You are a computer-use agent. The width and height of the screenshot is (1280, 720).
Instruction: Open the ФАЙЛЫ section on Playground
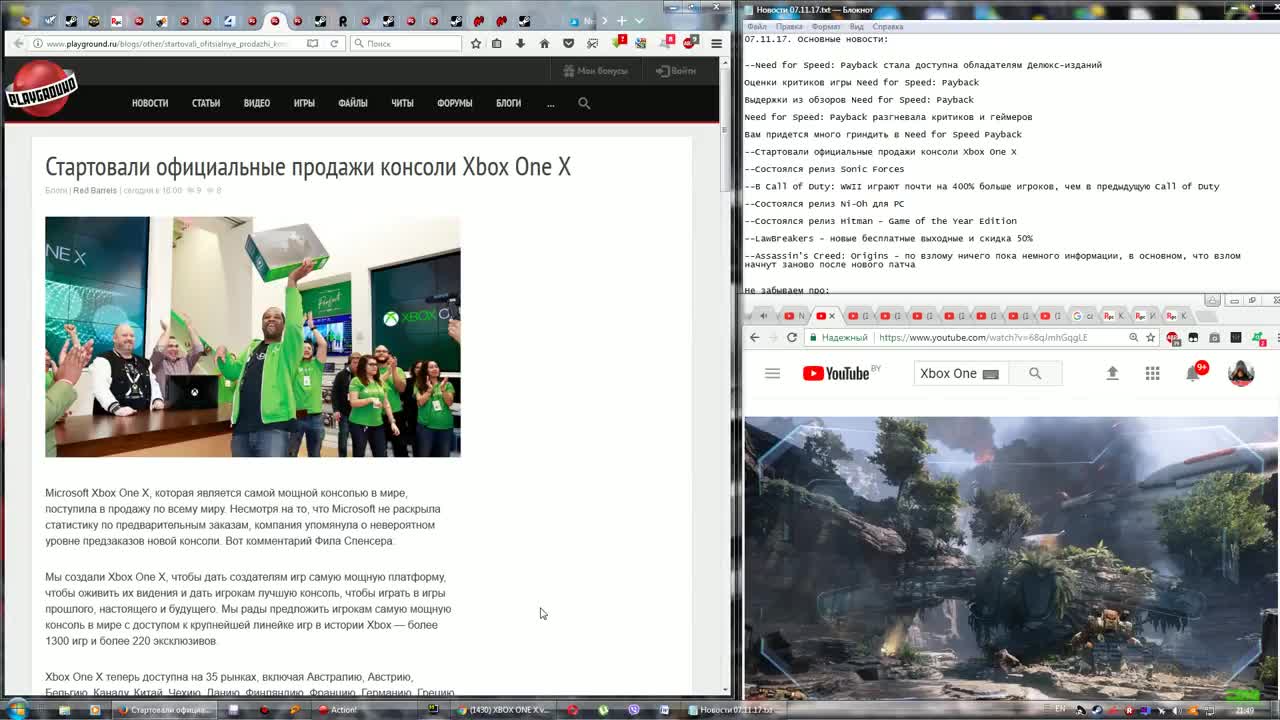click(353, 103)
